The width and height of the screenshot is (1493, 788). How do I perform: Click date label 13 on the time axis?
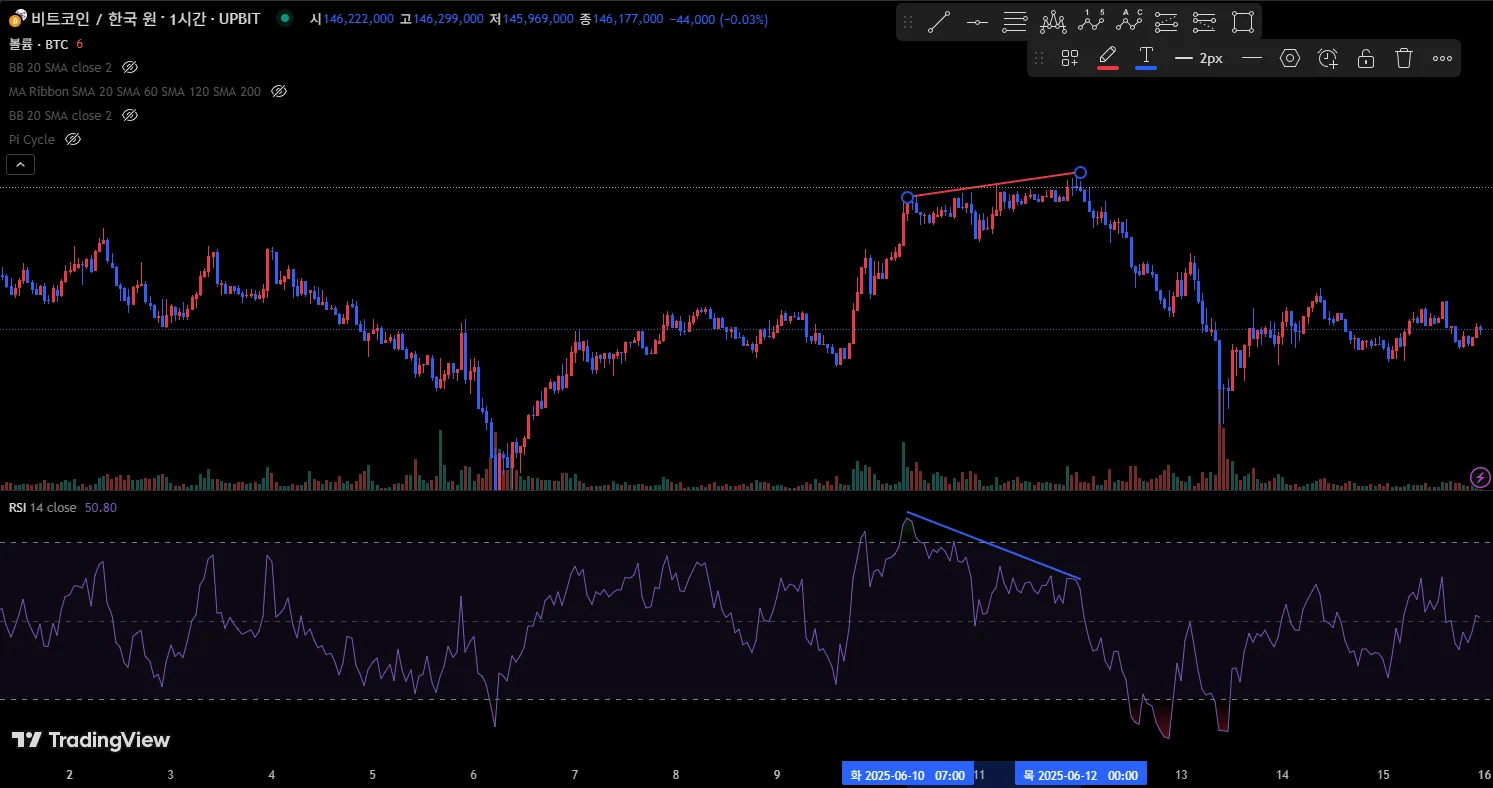tap(1181, 775)
